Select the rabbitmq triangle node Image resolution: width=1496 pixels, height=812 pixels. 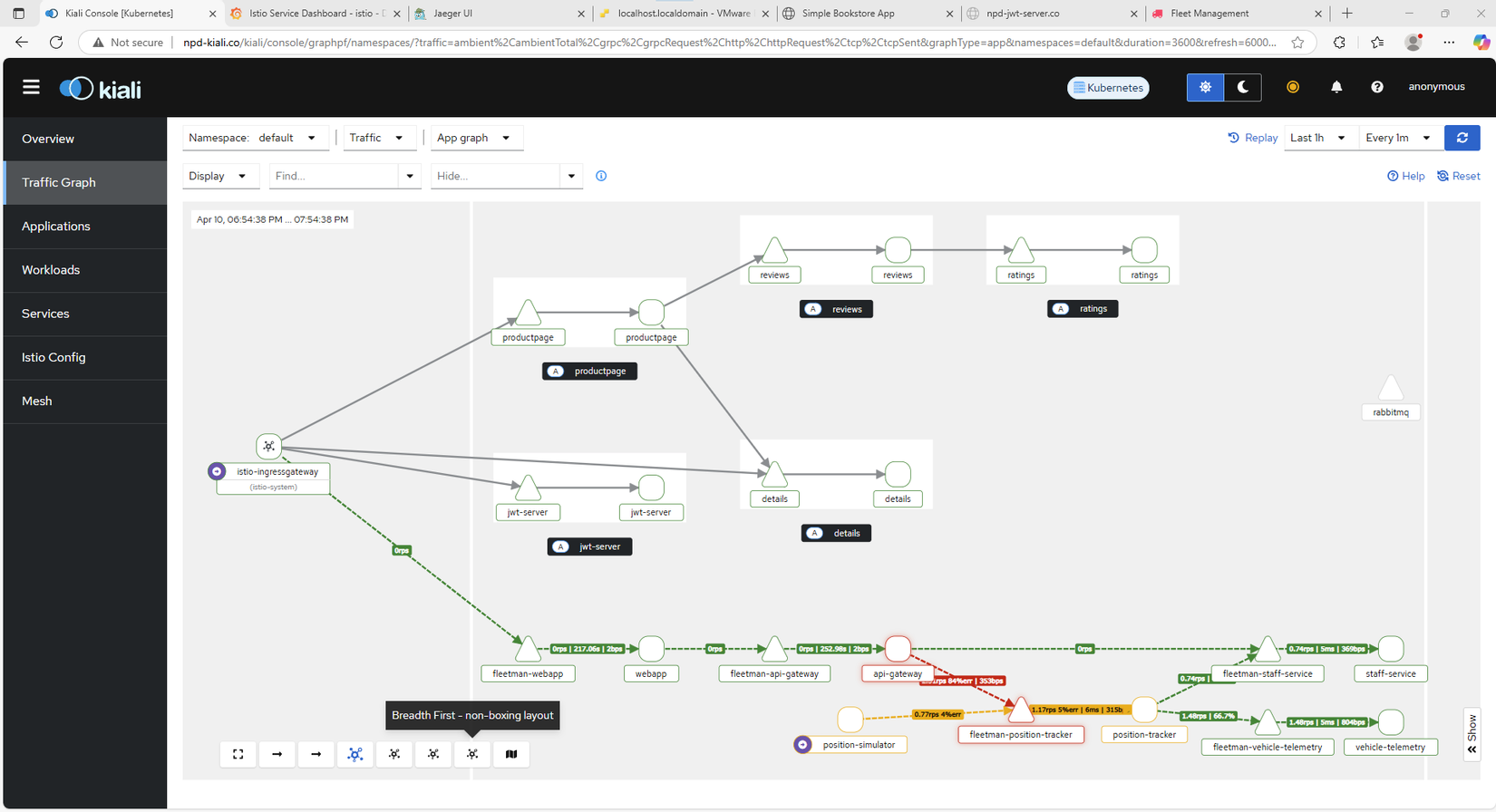[x=1391, y=389]
